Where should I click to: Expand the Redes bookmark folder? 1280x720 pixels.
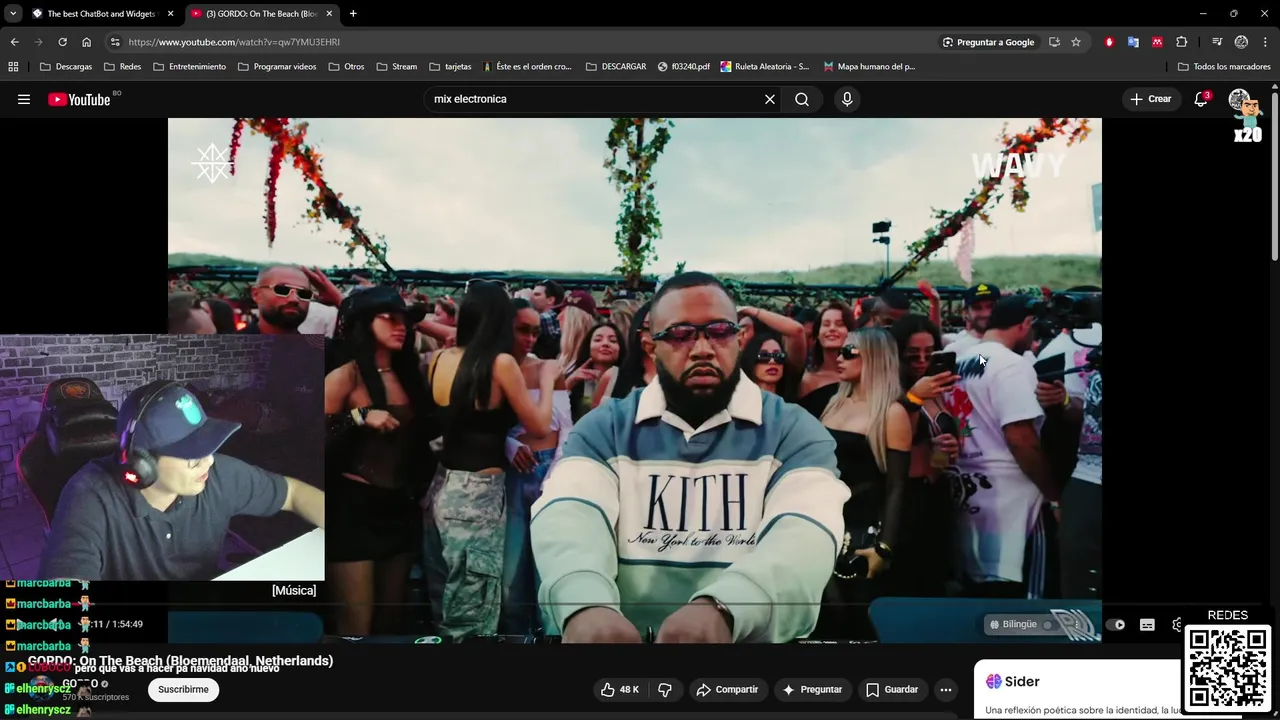[x=122, y=67]
